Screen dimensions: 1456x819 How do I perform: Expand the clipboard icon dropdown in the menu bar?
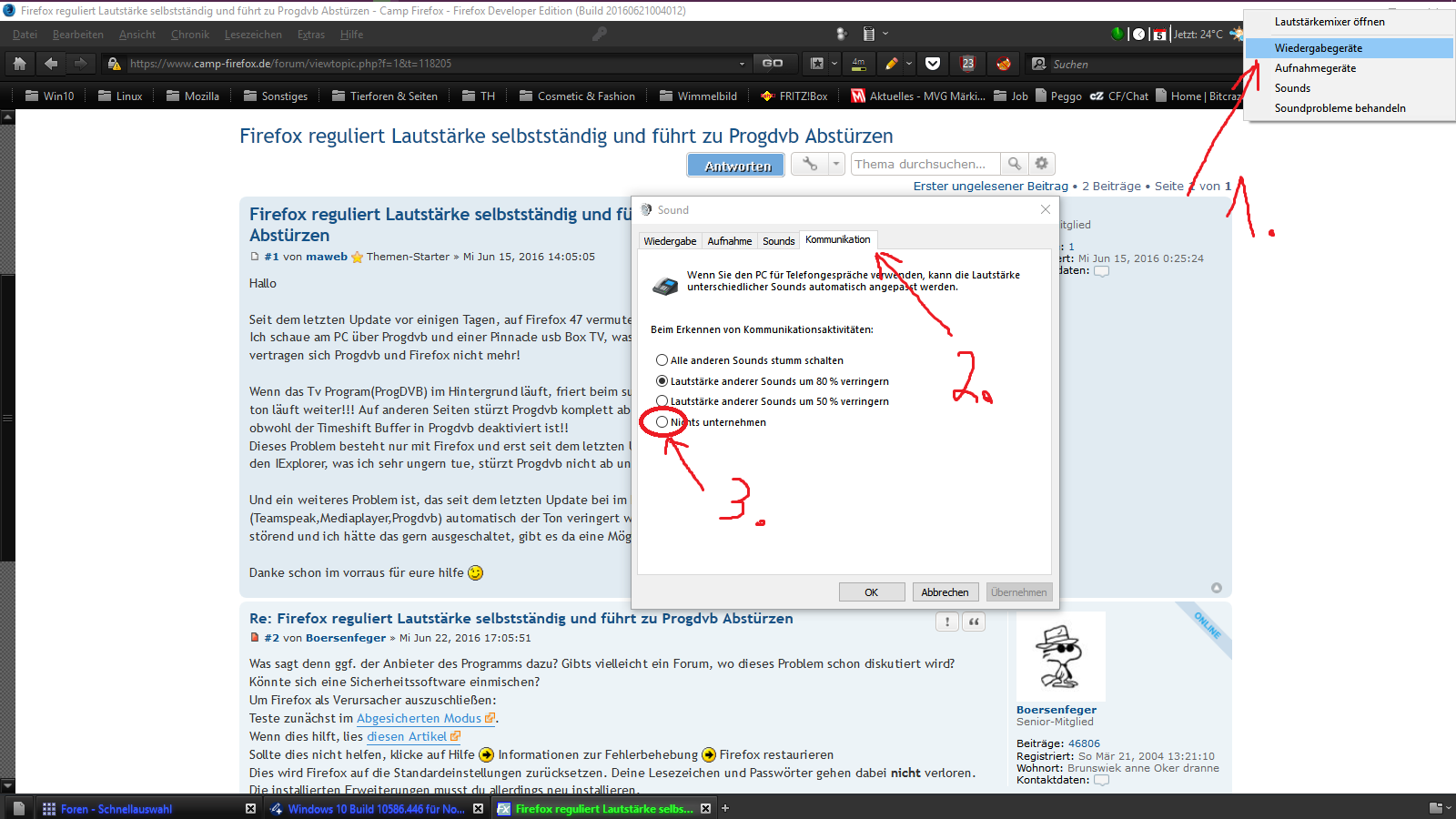tap(885, 35)
